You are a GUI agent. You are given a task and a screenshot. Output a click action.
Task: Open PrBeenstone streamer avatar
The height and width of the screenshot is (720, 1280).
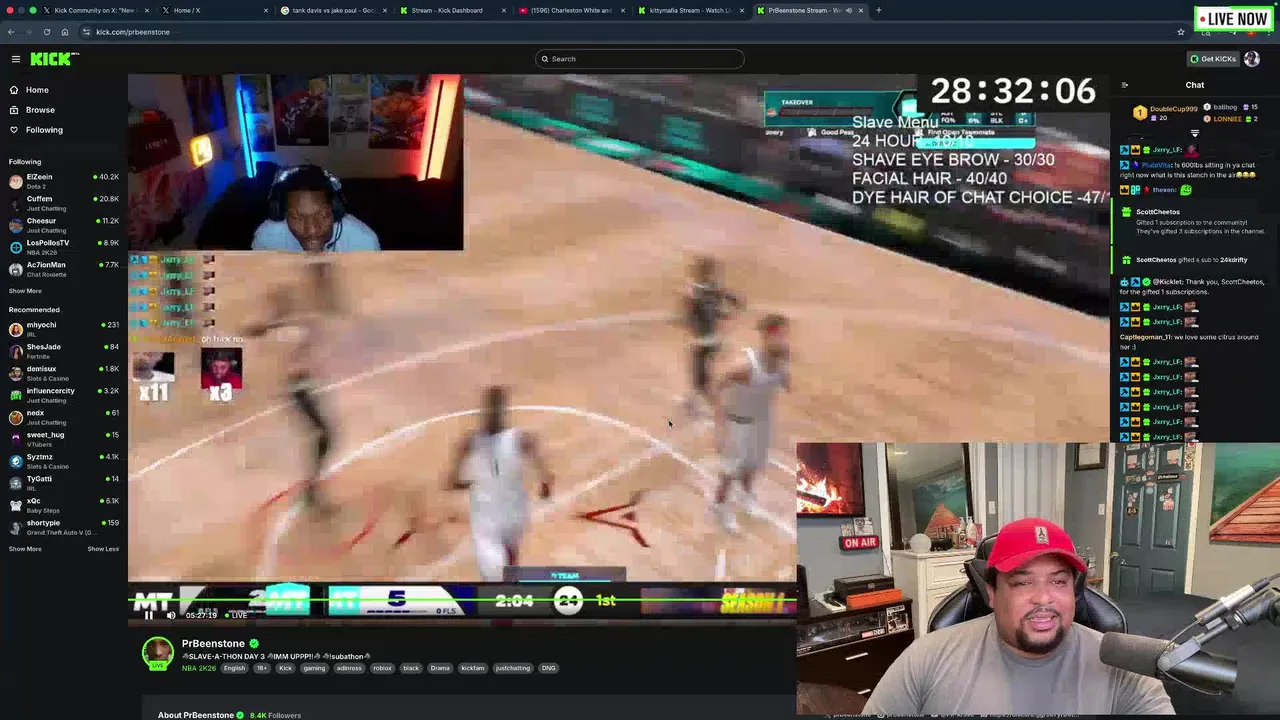tap(157, 653)
